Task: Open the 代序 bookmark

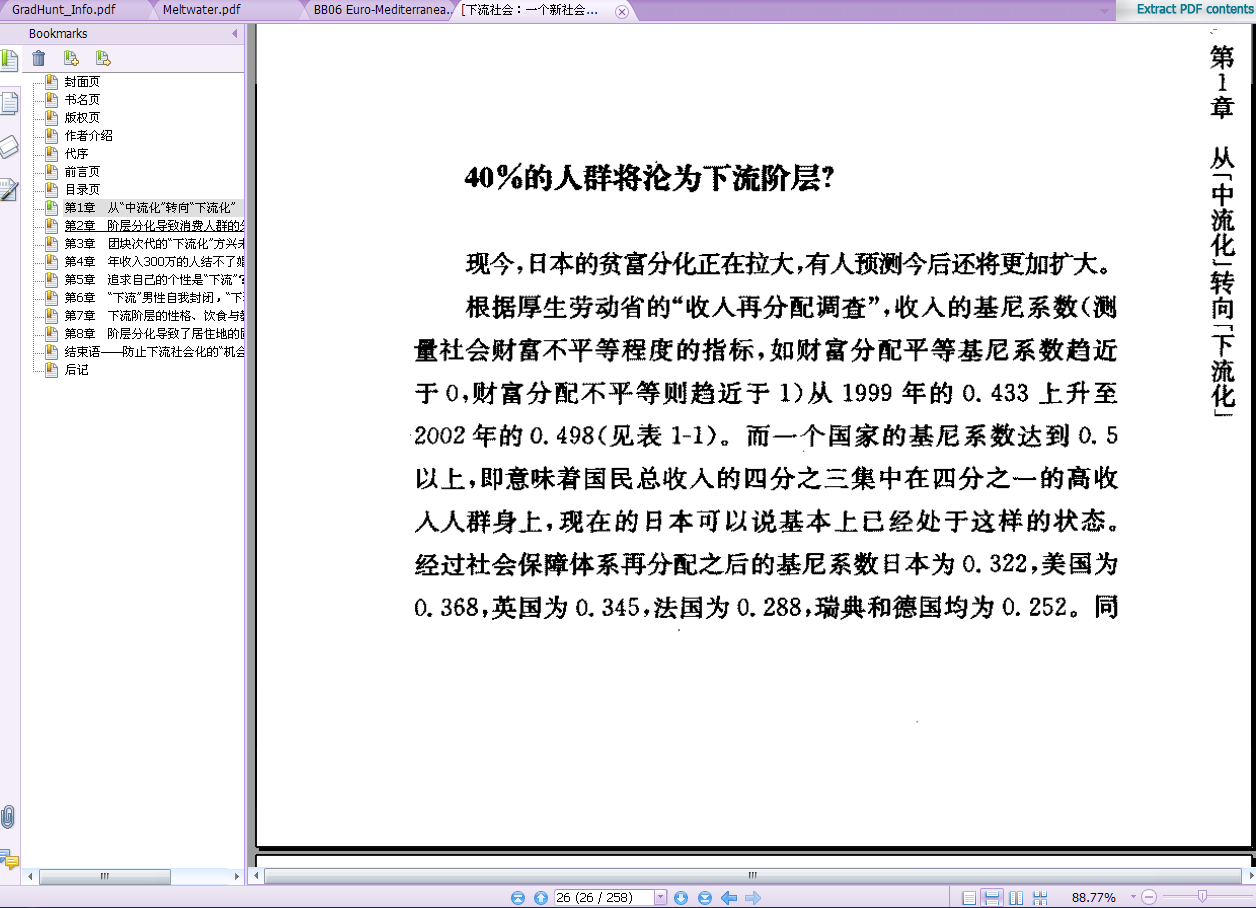Action: (76, 154)
